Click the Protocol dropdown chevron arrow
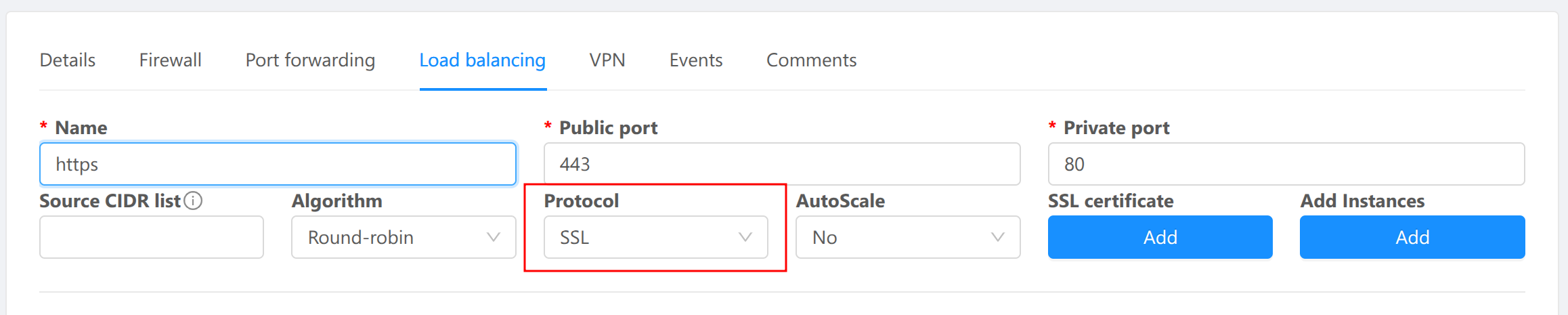The height and width of the screenshot is (315, 1568). 745,237
